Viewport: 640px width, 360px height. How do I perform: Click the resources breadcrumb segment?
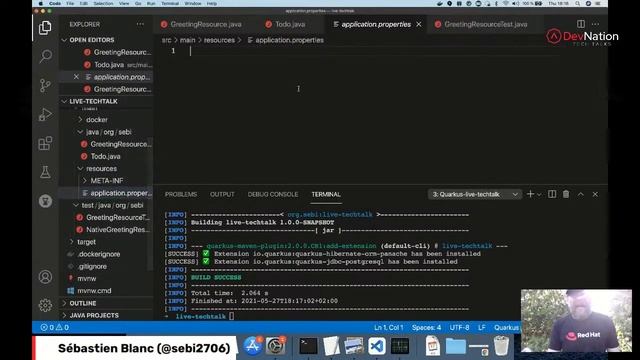pos(219,40)
